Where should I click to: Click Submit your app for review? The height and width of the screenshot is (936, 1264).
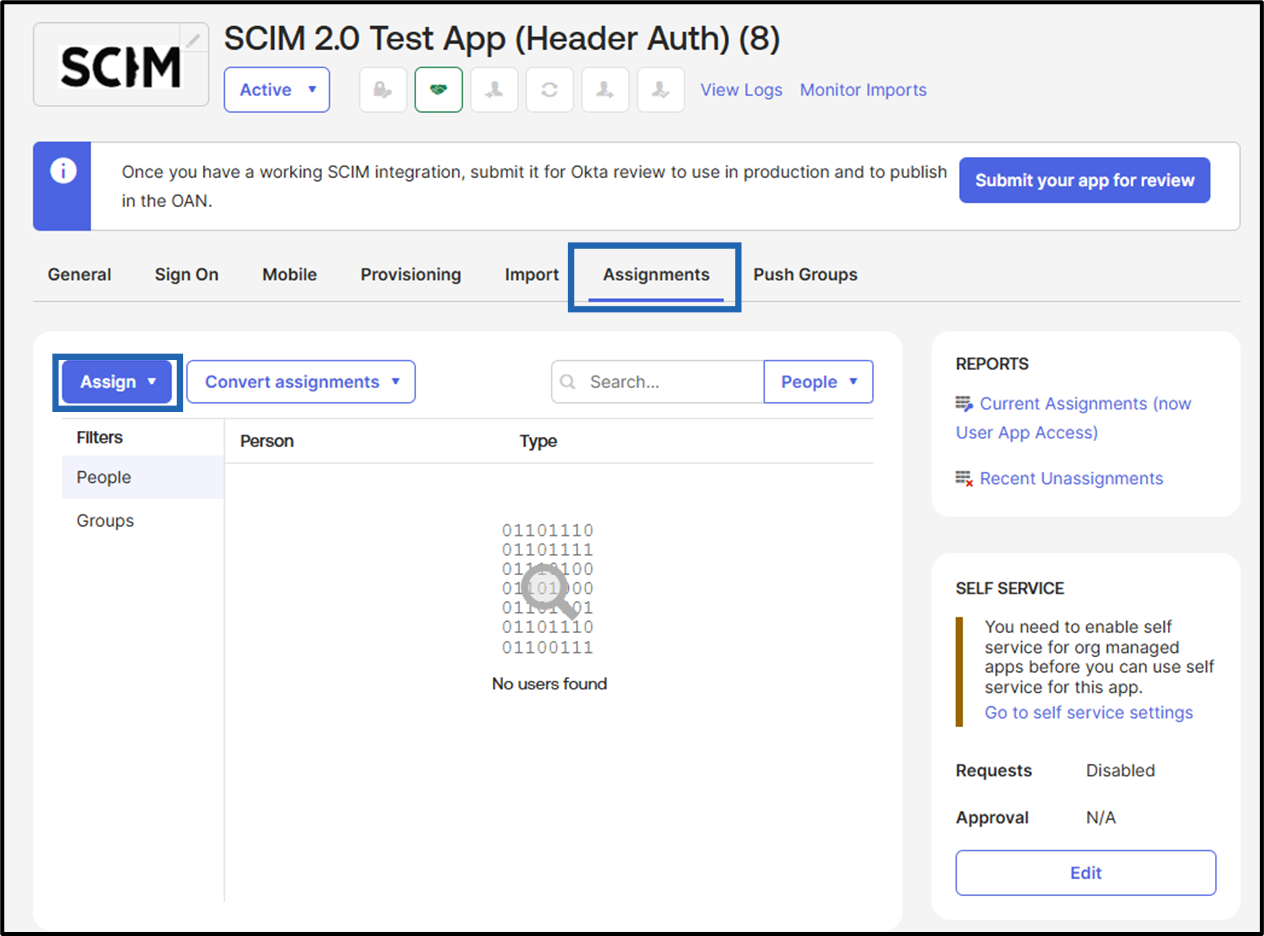click(1085, 180)
